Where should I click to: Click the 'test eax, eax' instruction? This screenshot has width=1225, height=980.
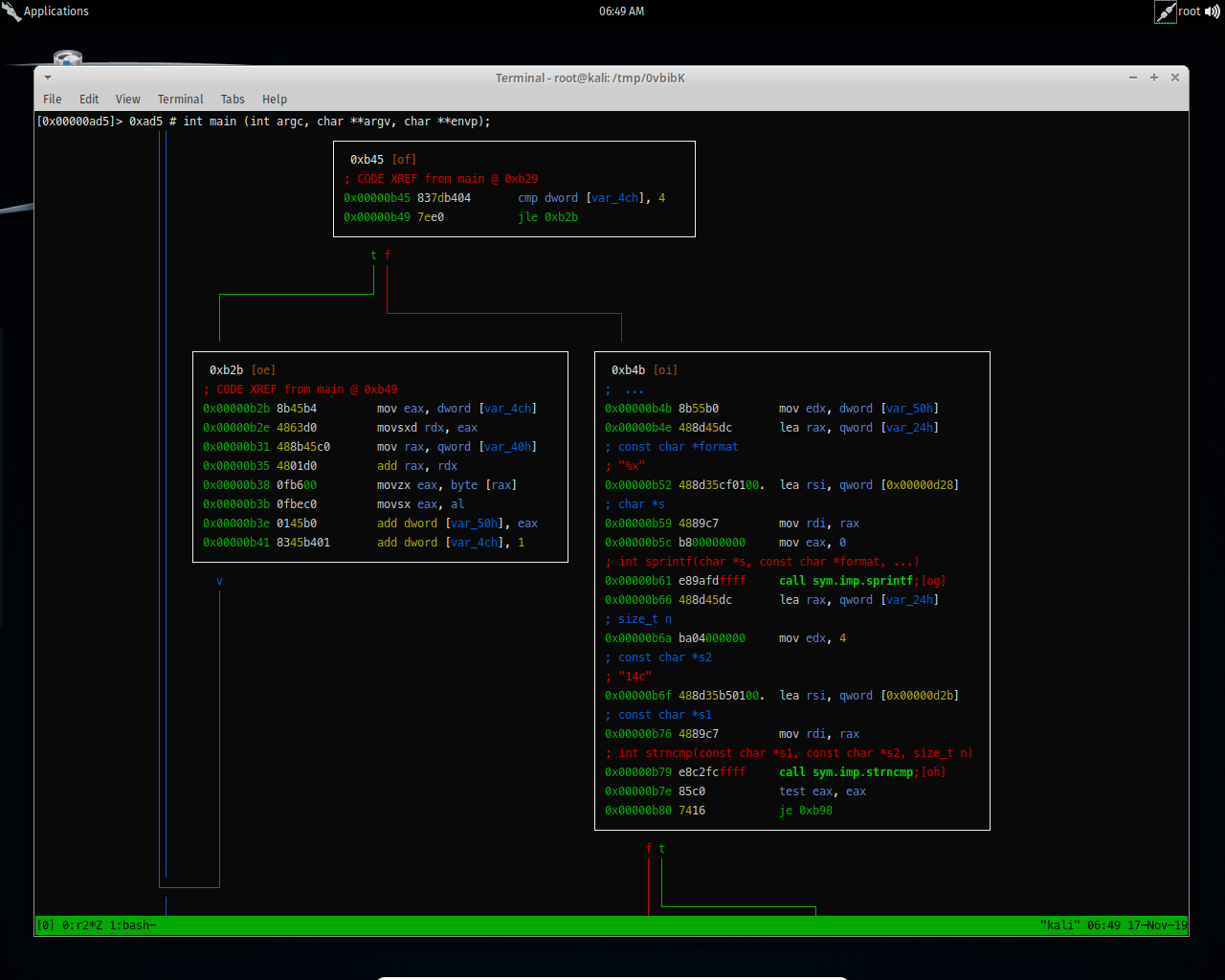(822, 791)
